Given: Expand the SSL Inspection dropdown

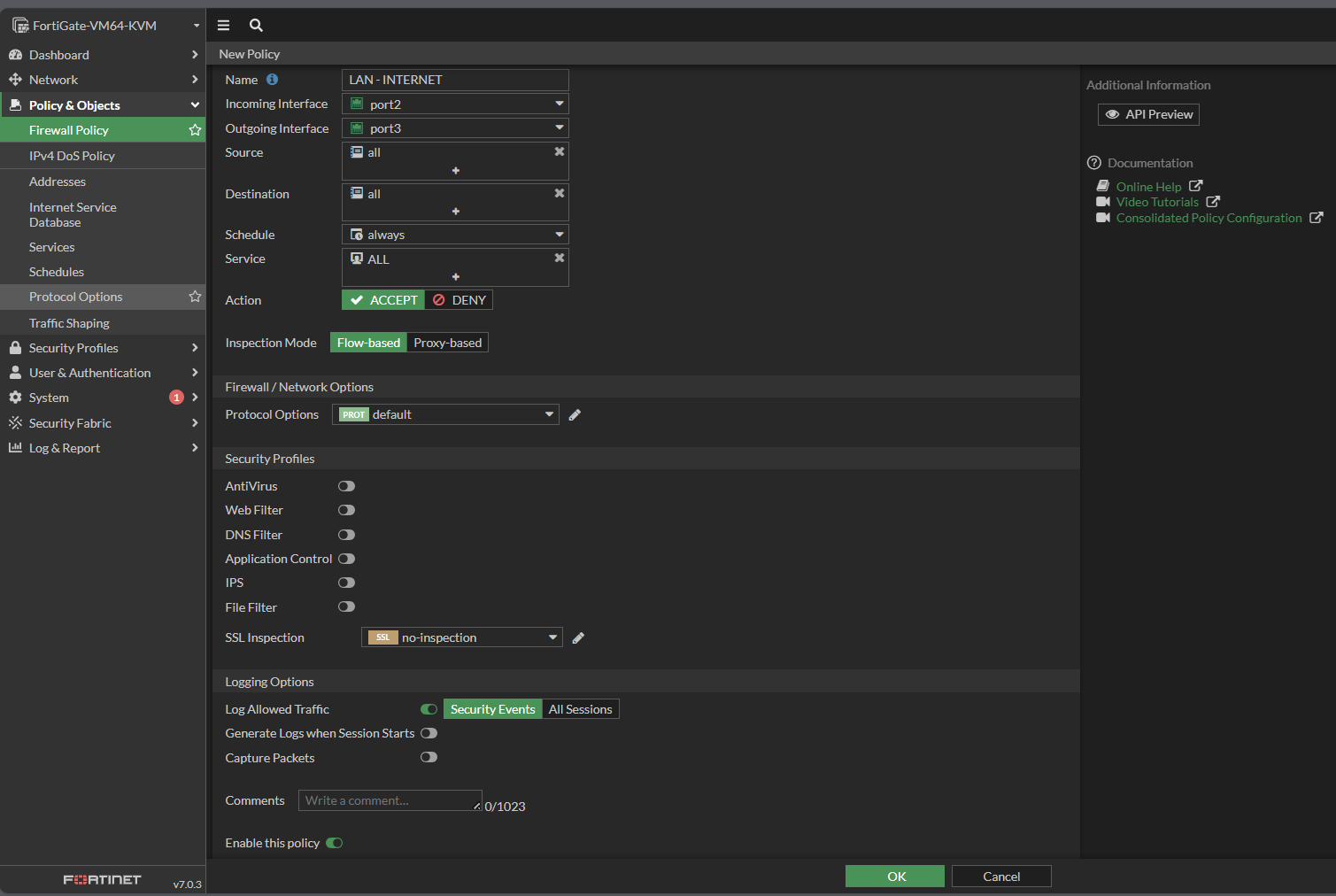Looking at the screenshot, I should click(461, 637).
